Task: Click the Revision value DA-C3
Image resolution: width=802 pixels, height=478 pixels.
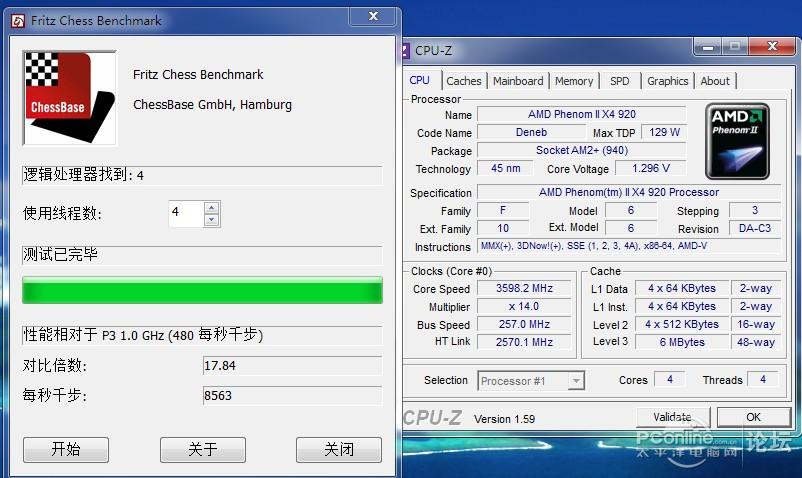Action: (x=754, y=228)
